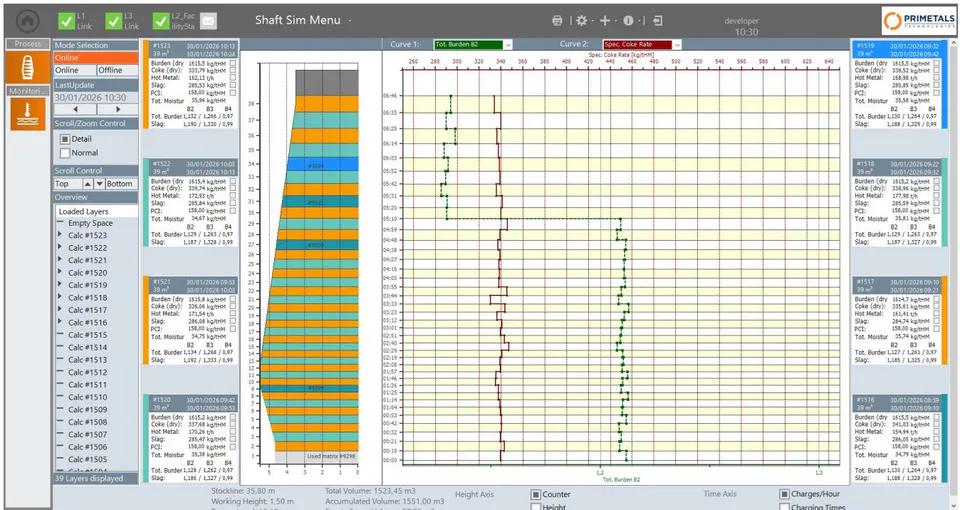Viewport: 960px width, 510px height.
Task: Enable the Normal zoom checkbox
Action: pyautogui.click(x=65, y=153)
